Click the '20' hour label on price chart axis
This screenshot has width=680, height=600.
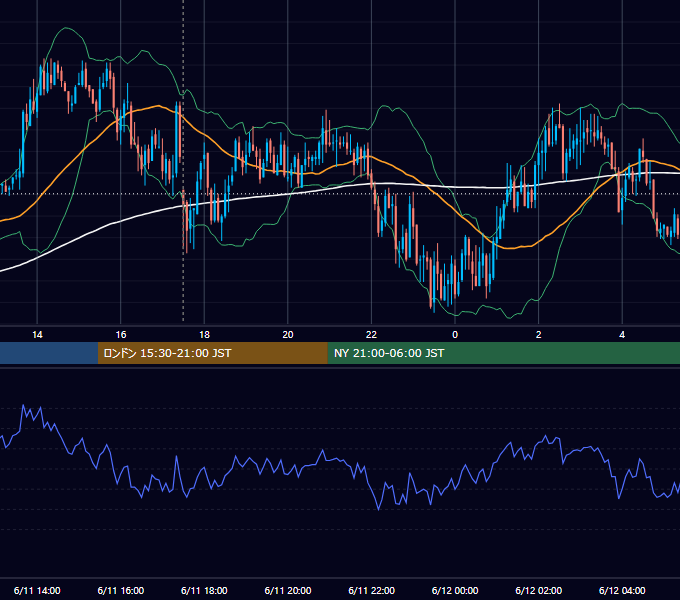coord(288,335)
